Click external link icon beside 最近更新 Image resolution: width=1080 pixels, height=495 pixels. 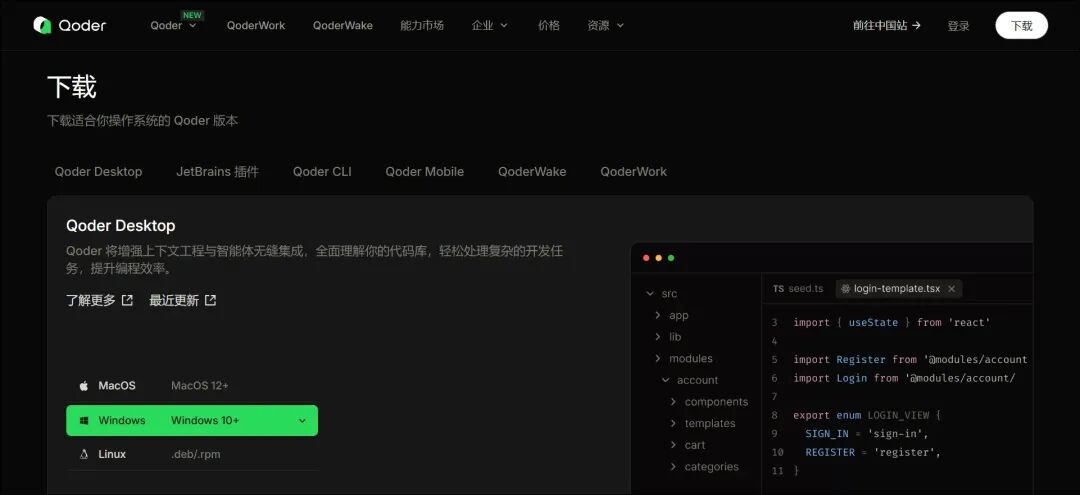pos(211,300)
